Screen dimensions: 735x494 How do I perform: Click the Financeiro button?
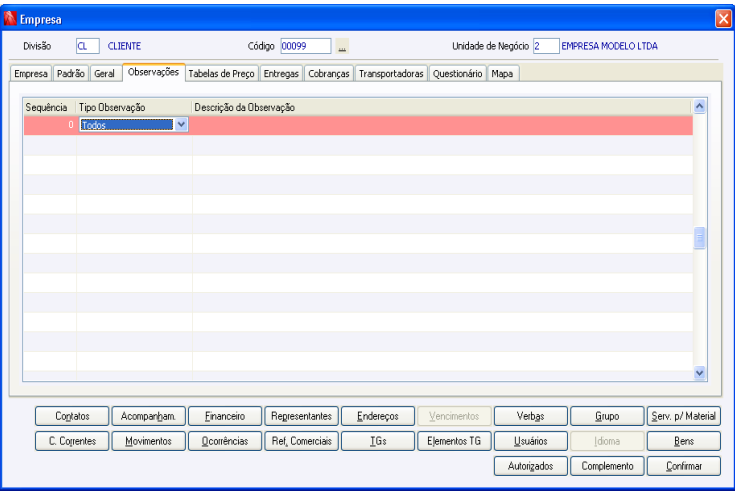tap(225, 416)
